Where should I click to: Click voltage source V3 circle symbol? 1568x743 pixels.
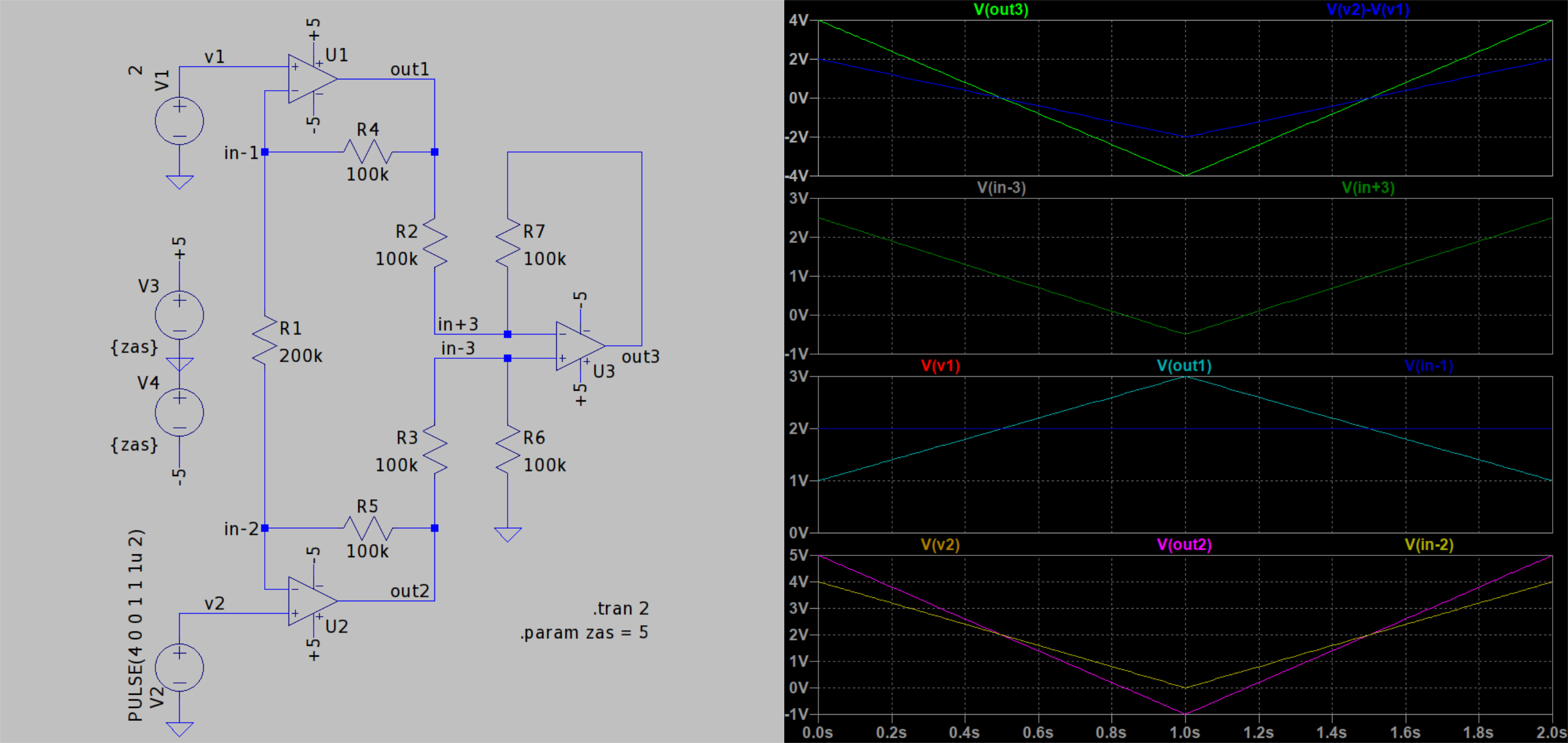180,315
